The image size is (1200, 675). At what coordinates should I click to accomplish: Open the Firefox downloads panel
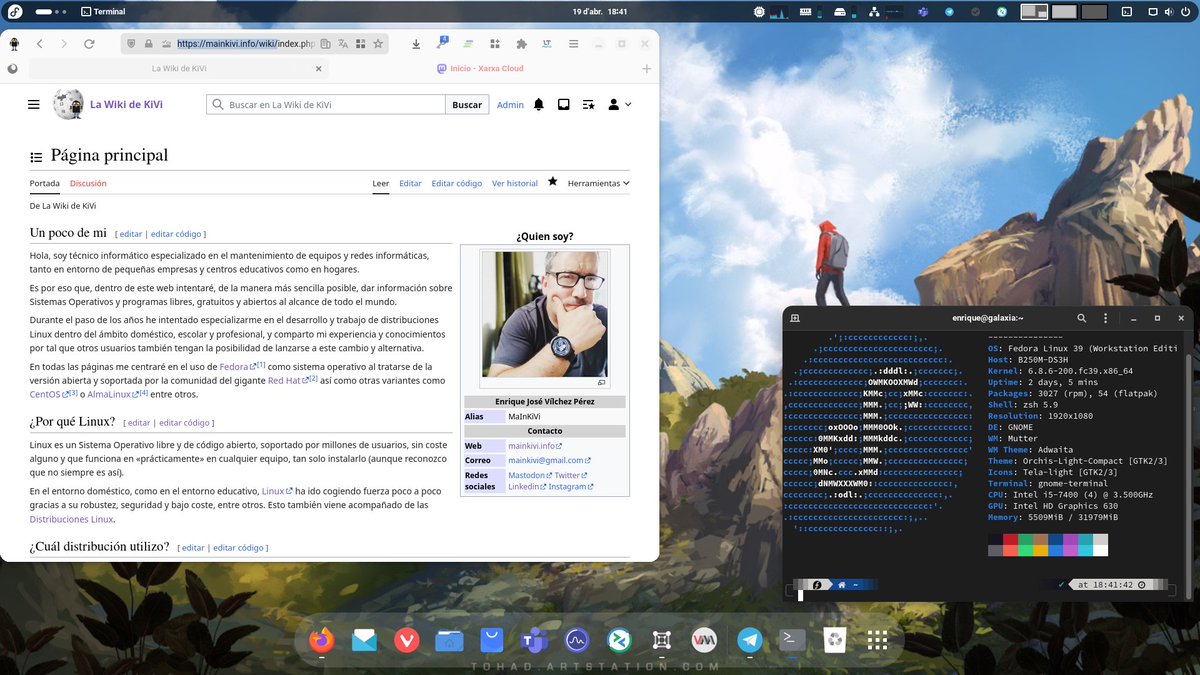(416, 44)
